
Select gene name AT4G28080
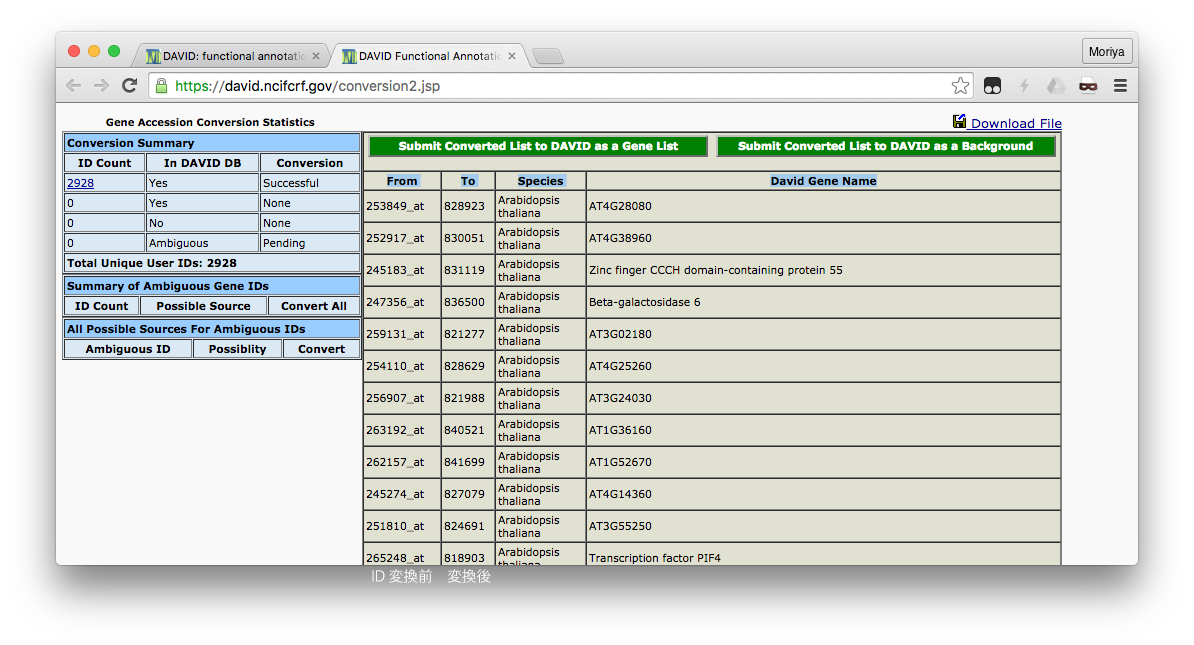[x=620, y=206]
